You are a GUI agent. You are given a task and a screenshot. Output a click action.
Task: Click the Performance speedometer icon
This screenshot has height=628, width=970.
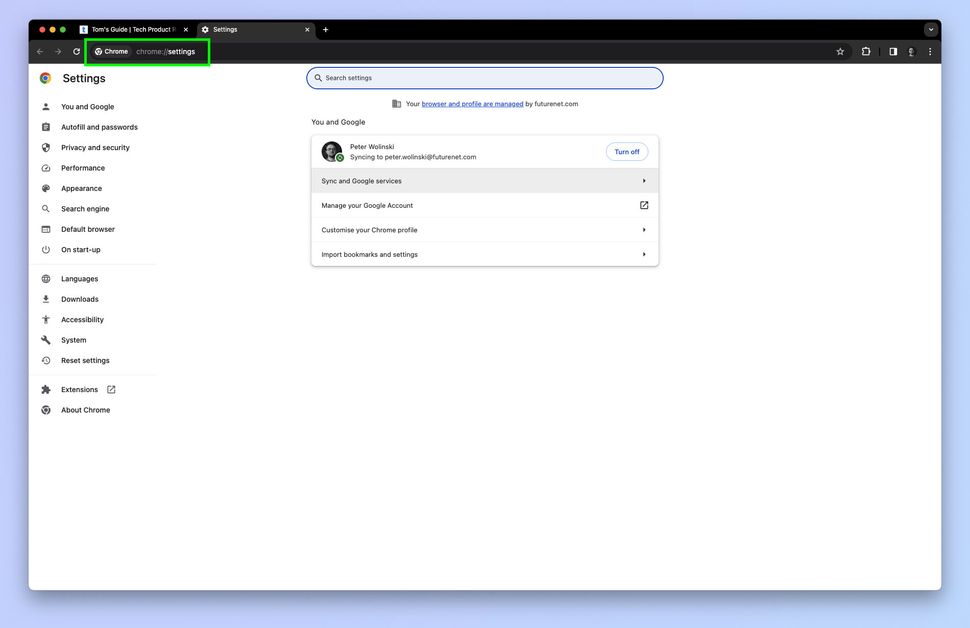pyautogui.click(x=45, y=167)
